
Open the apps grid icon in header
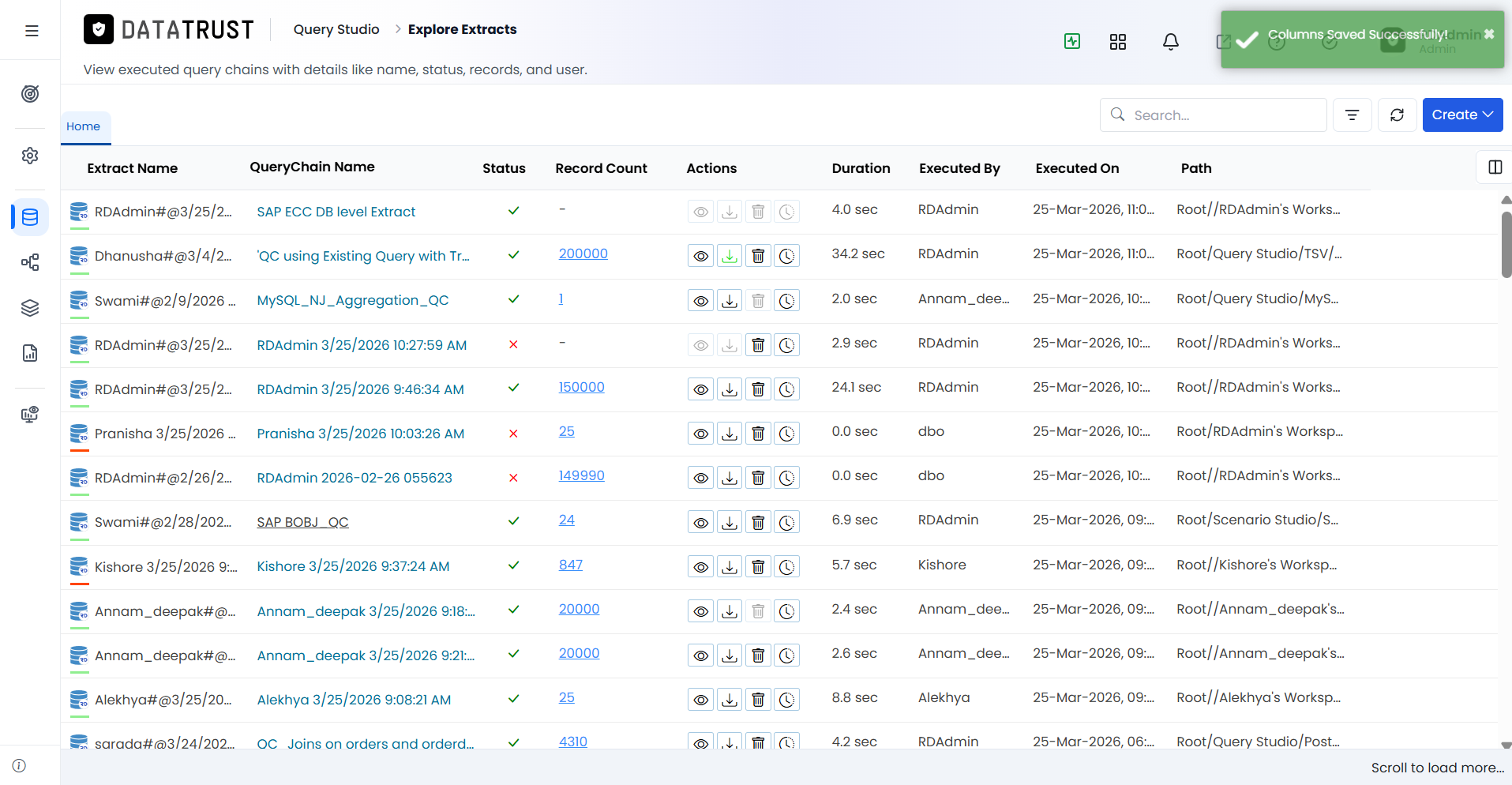(1118, 42)
